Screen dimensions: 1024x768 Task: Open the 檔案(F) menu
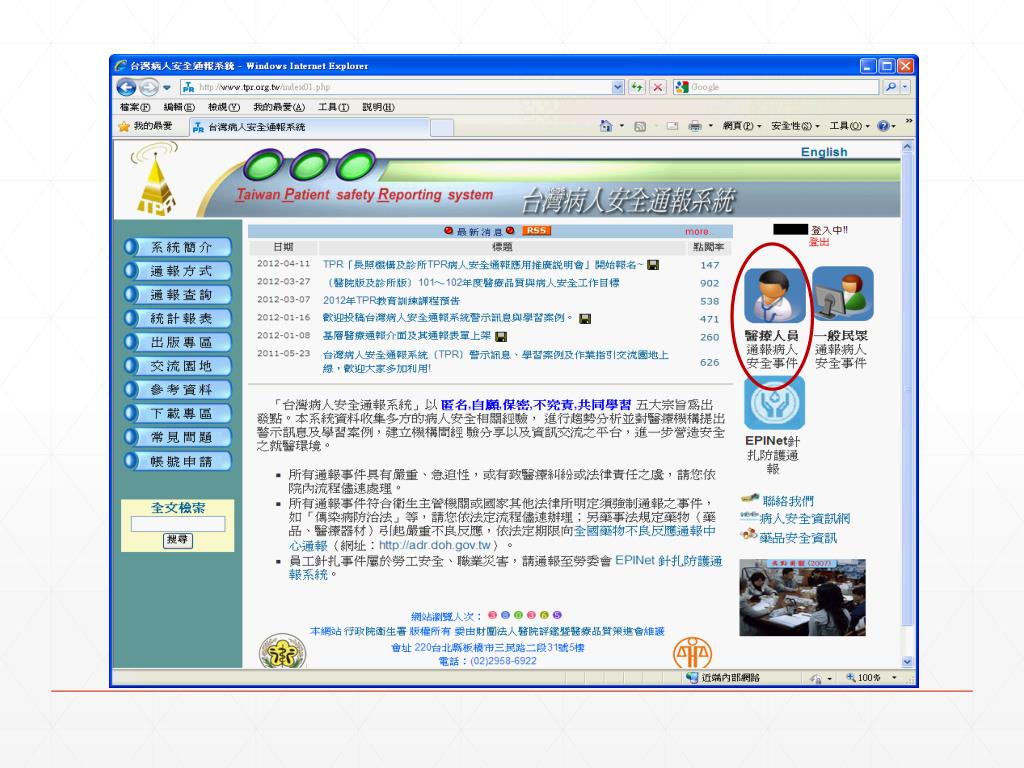click(135, 107)
